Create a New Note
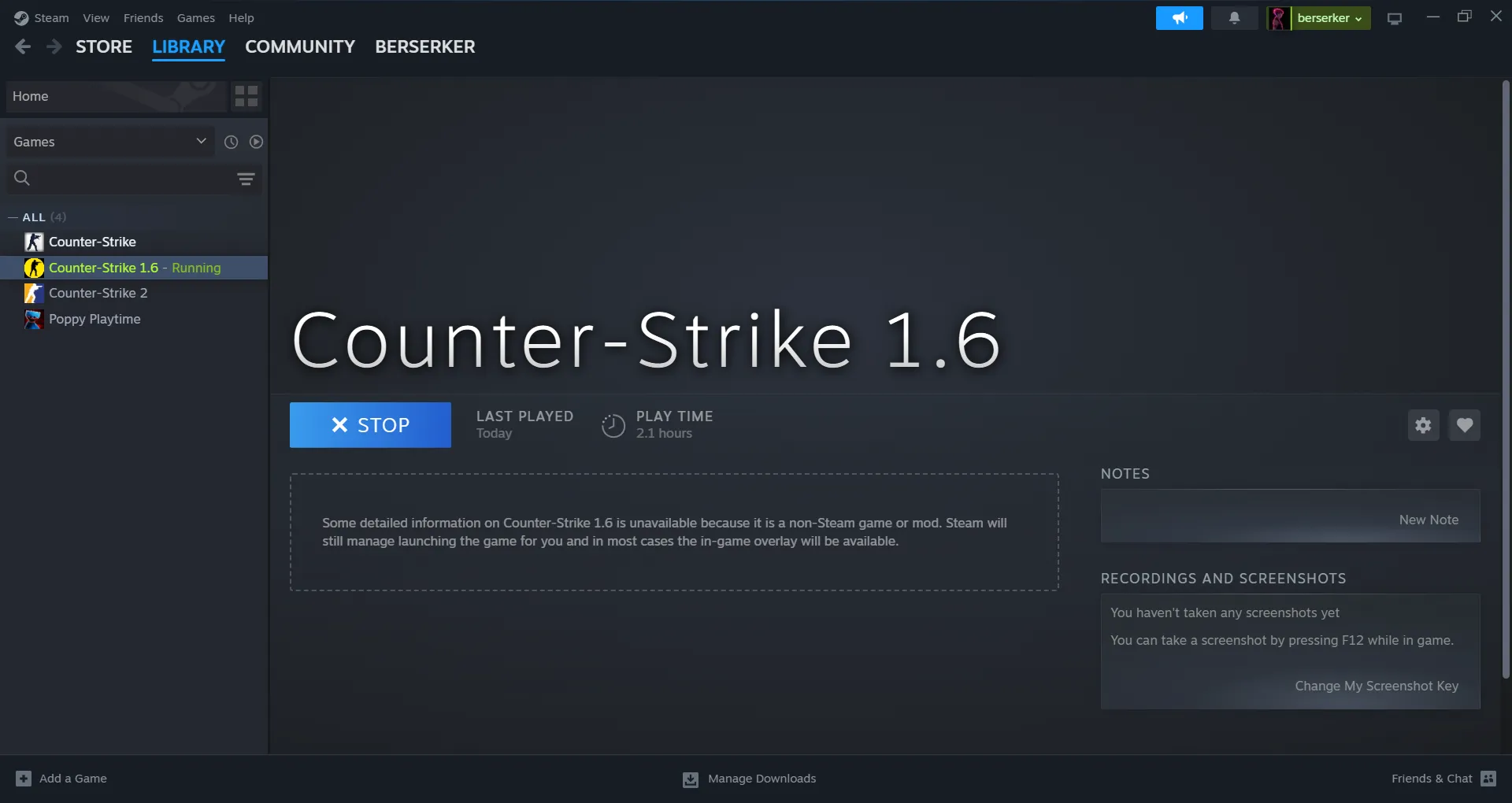Image resolution: width=1512 pixels, height=803 pixels. (x=1429, y=520)
